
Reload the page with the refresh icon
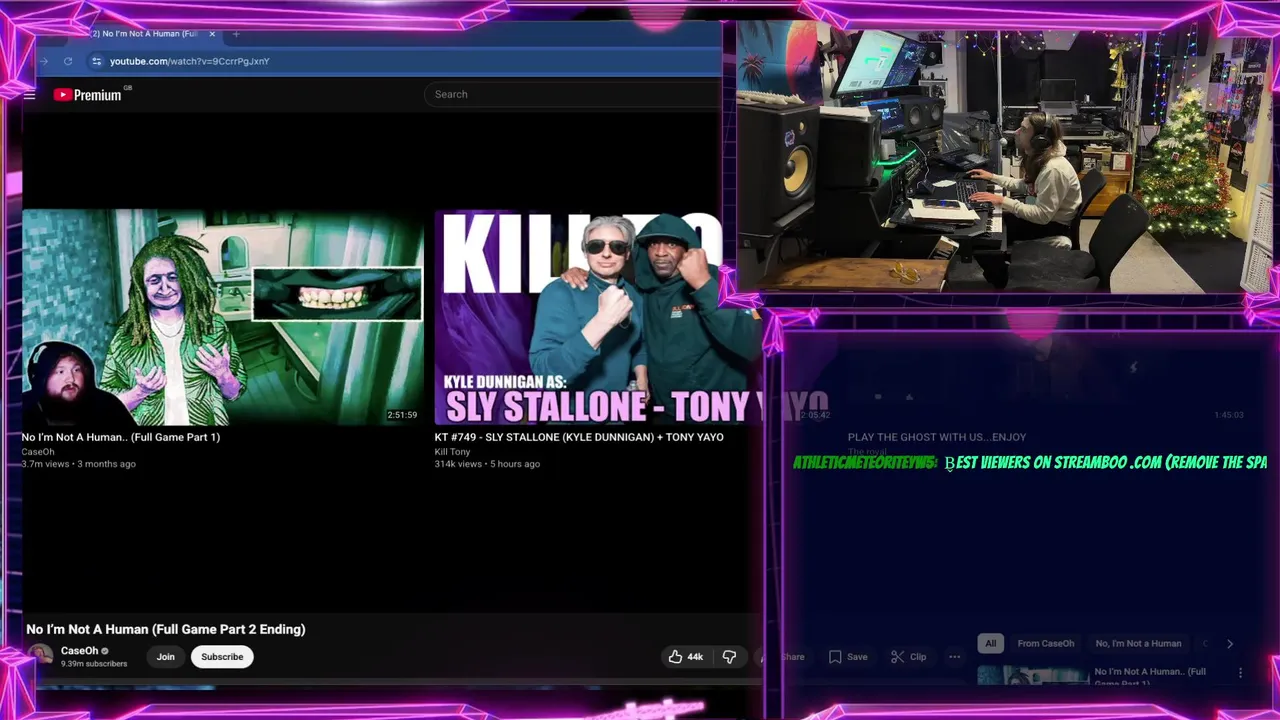tap(68, 61)
